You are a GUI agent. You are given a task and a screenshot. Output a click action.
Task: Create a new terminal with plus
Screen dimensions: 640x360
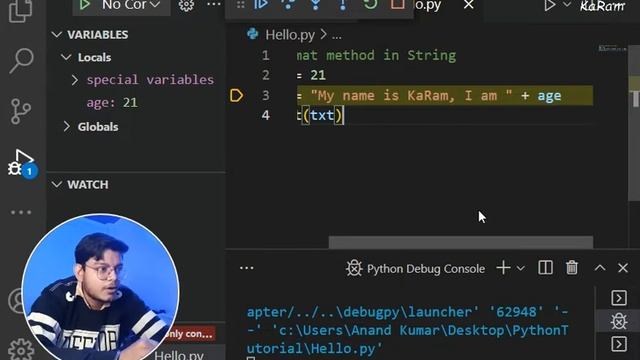coord(503,268)
